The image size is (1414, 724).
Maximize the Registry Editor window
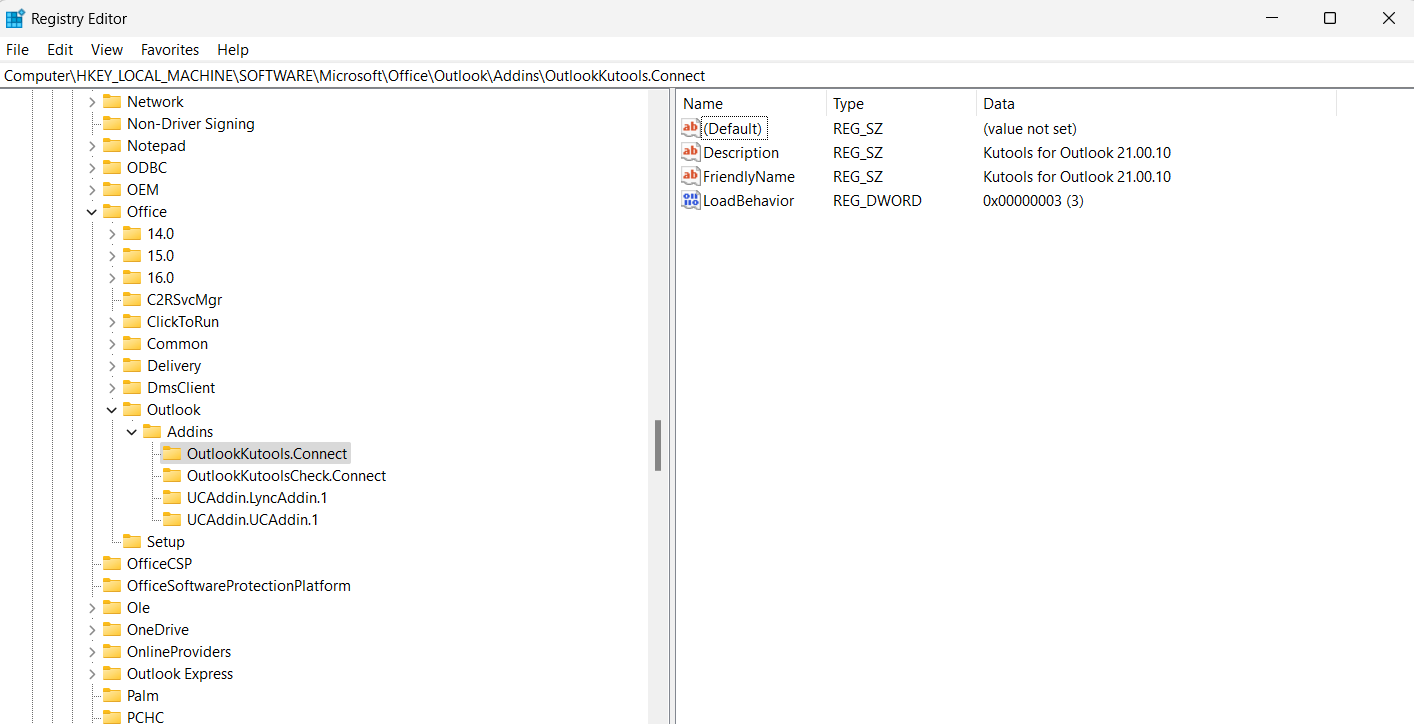click(1329, 18)
